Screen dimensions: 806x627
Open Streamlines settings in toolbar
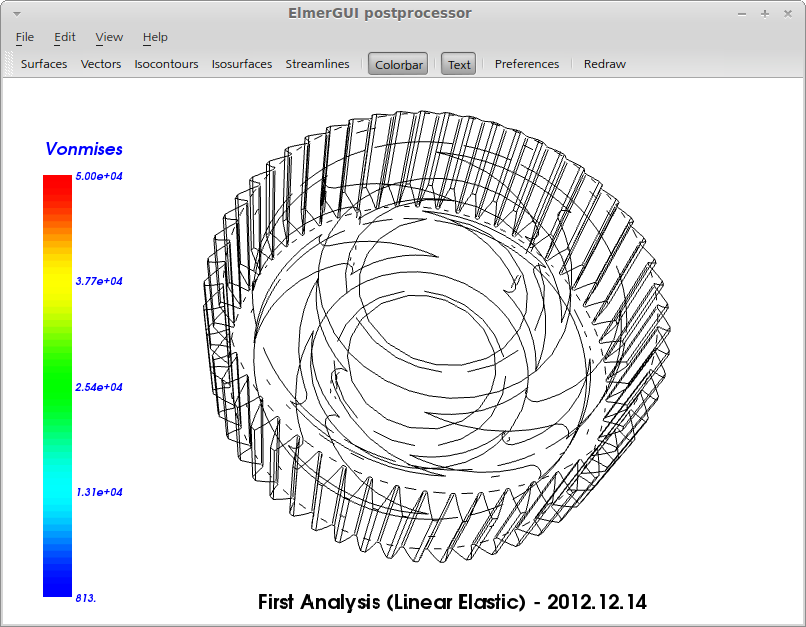tap(317, 64)
